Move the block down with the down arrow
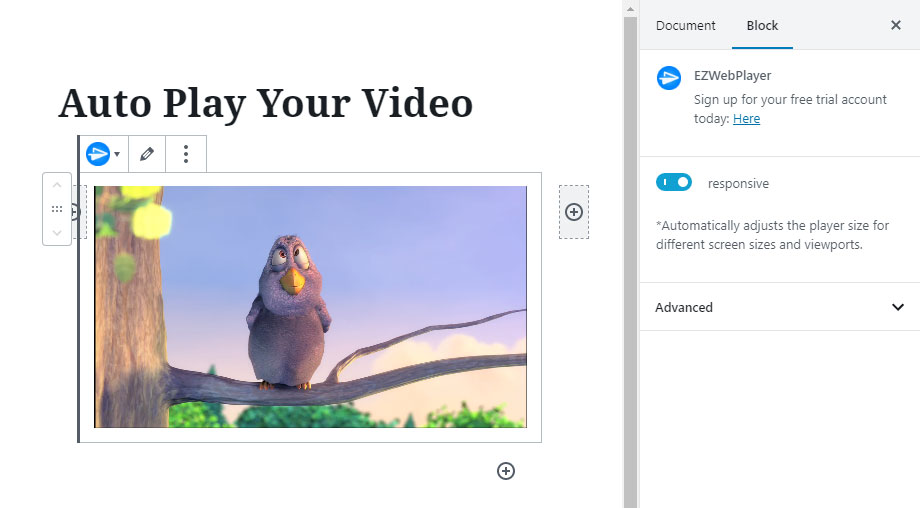 coord(57,232)
